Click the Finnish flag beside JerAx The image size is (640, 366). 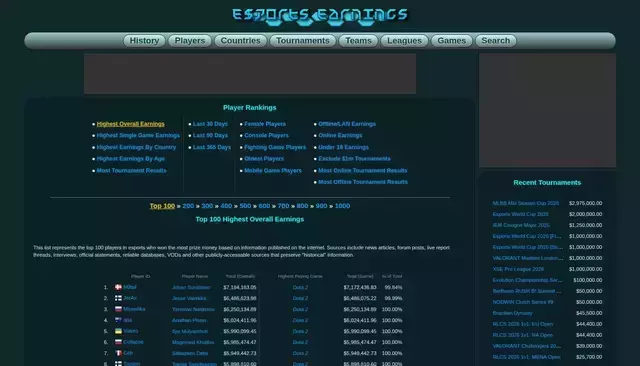[118, 298]
